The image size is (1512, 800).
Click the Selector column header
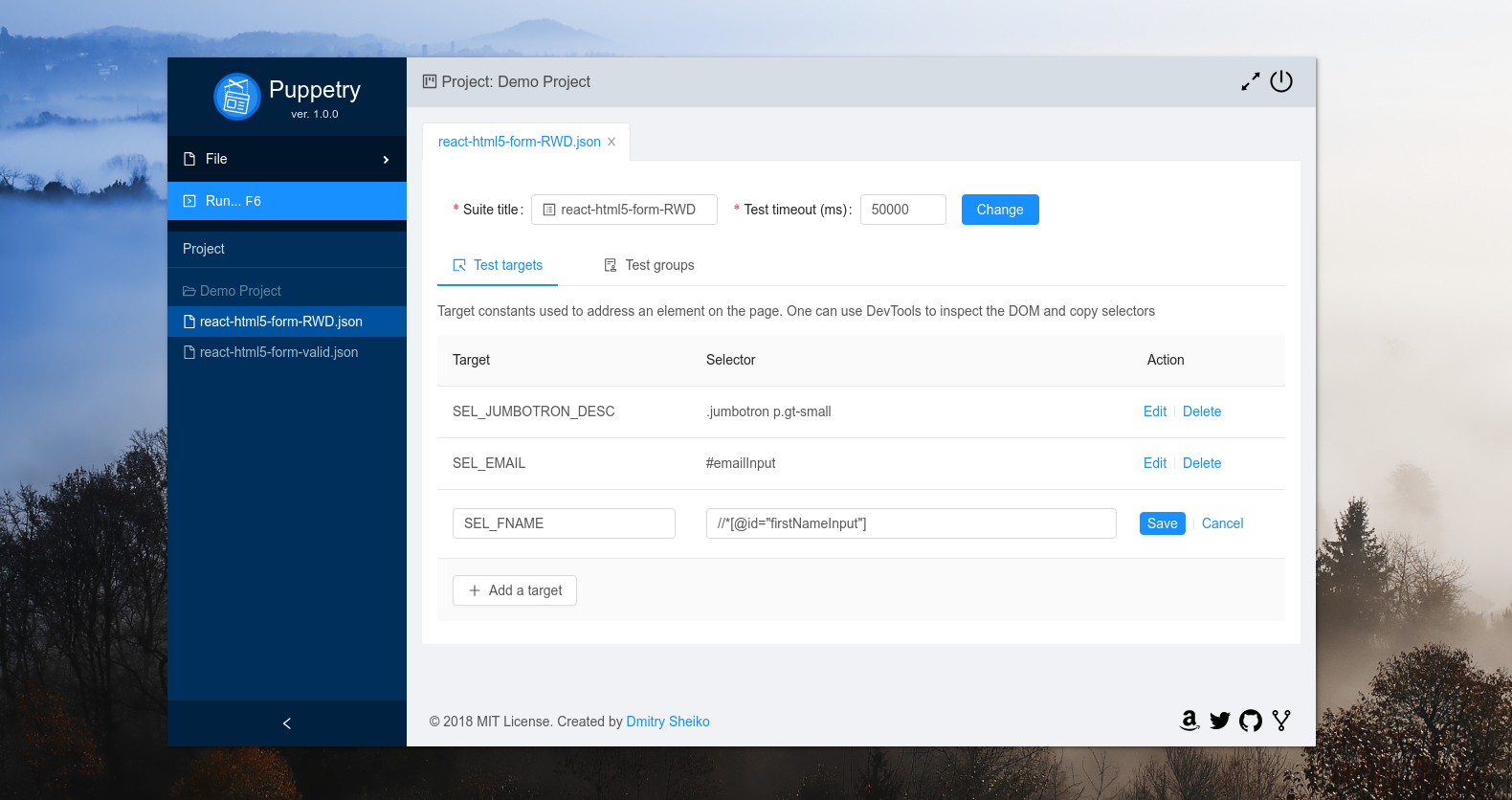[731, 360]
